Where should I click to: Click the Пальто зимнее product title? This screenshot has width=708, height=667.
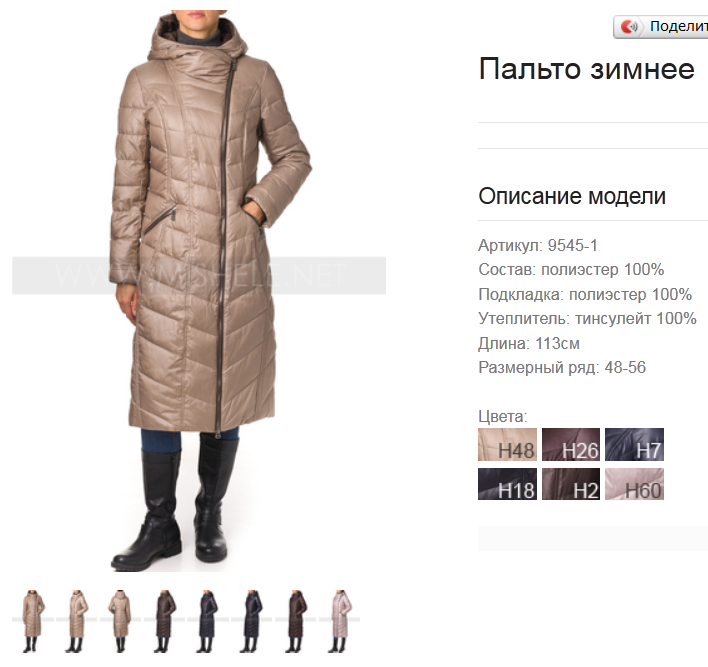(x=586, y=69)
